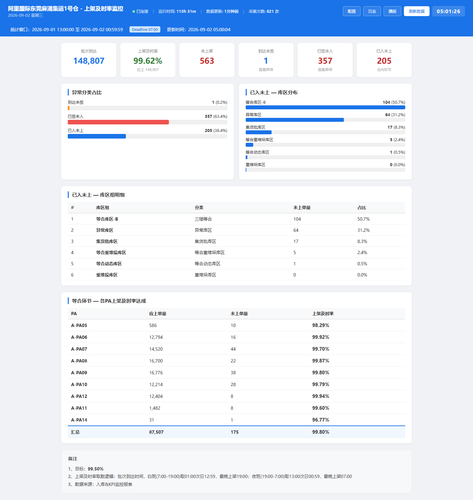Viewport: 473px width, 500px height.
Task: Click the blue 205 (36.4%) progress bar
Action: click(97, 136)
